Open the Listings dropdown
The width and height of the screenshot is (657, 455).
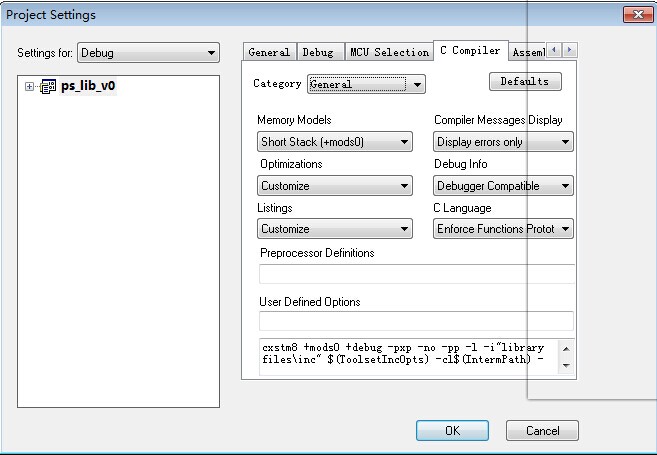click(x=334, y=229)
